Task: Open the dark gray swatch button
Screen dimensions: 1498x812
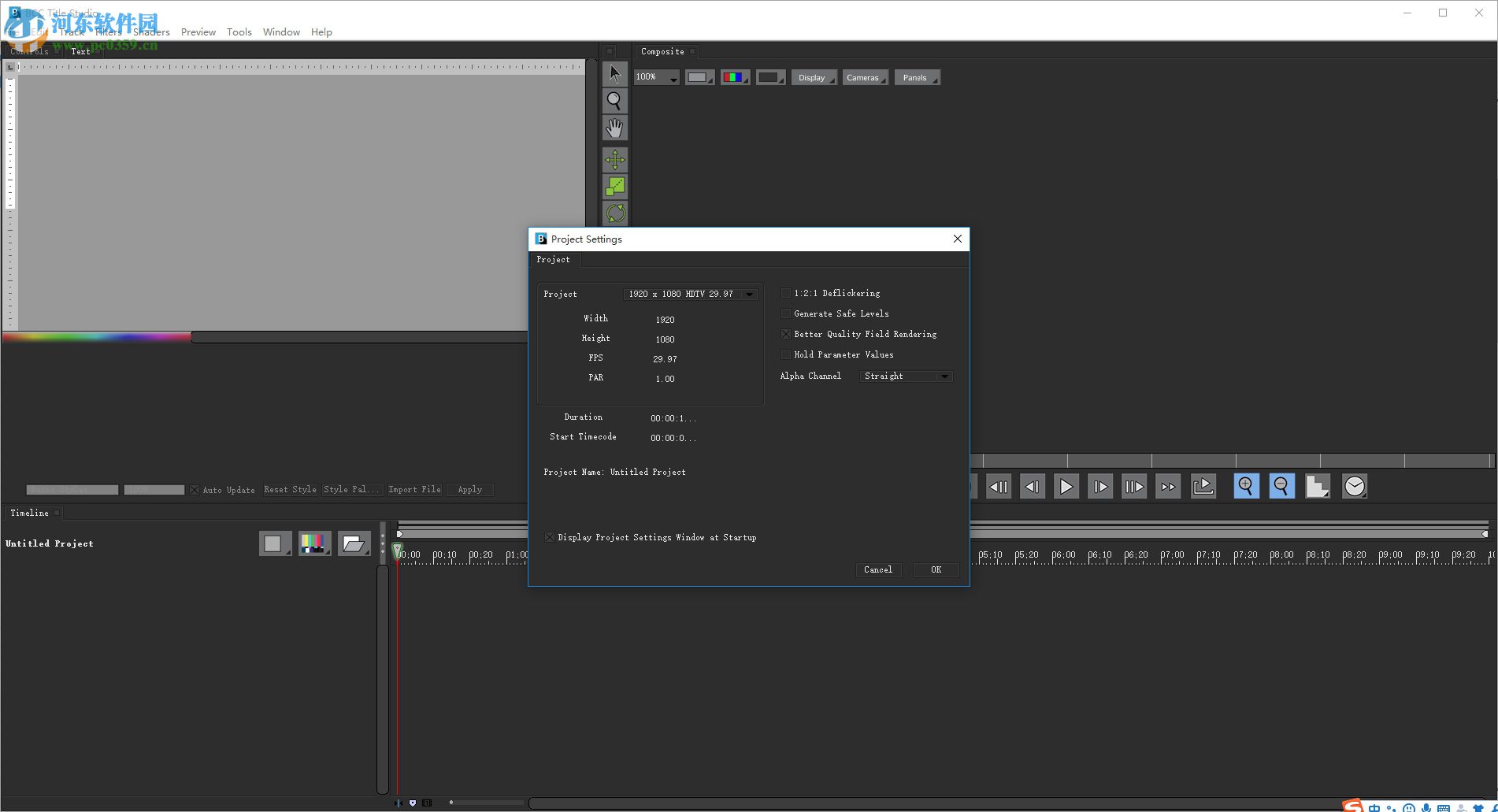Action: coord(770,77)
